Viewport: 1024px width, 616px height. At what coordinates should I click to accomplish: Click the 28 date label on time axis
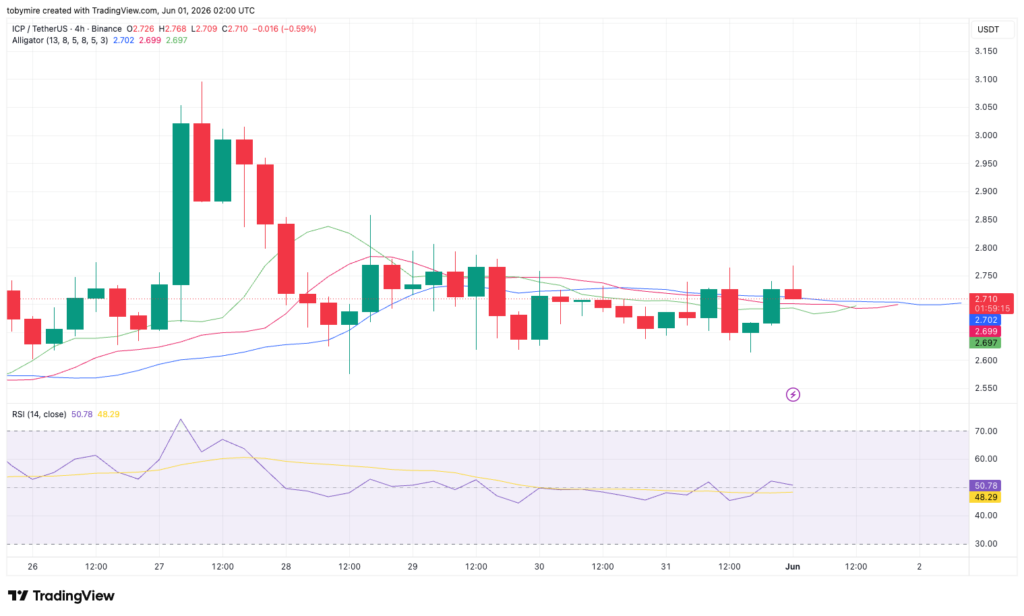(286, 567)
